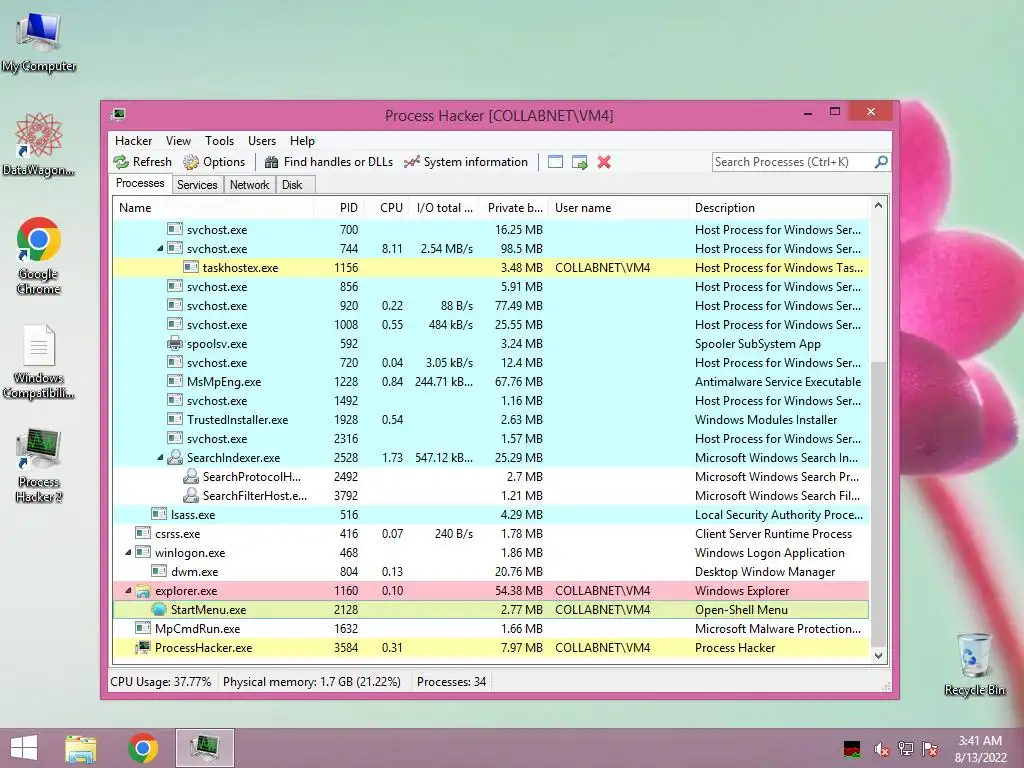The width and height of the screenshot is (1024, 768).
Task: Open Chrome from the taskbar
Action: click(143, 748)
